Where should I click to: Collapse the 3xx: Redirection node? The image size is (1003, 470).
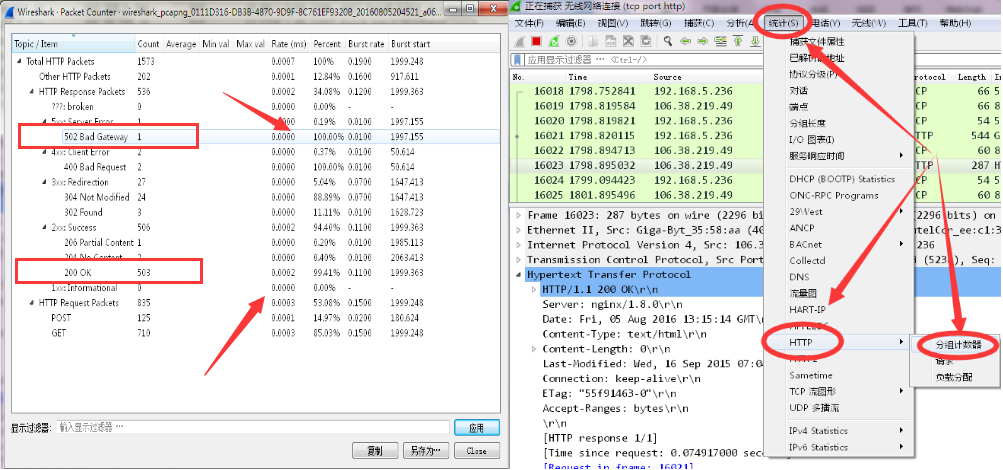[x=45, y=182]
